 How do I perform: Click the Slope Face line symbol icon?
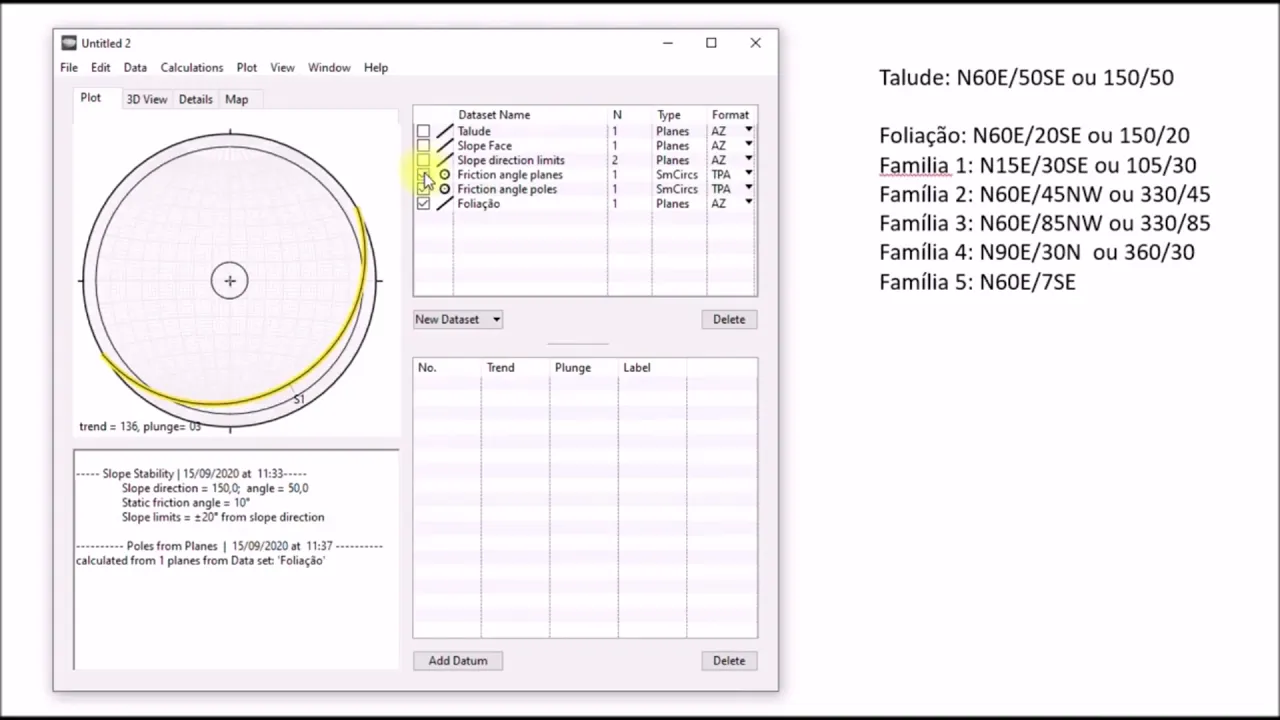click(444, 146)
